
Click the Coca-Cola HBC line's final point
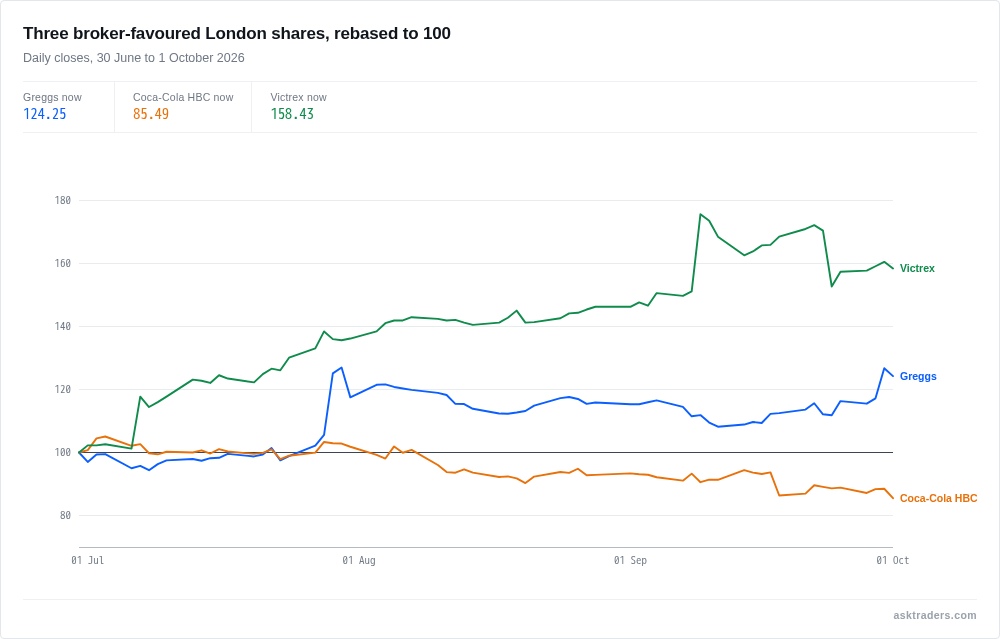click(x=893, y=498)
